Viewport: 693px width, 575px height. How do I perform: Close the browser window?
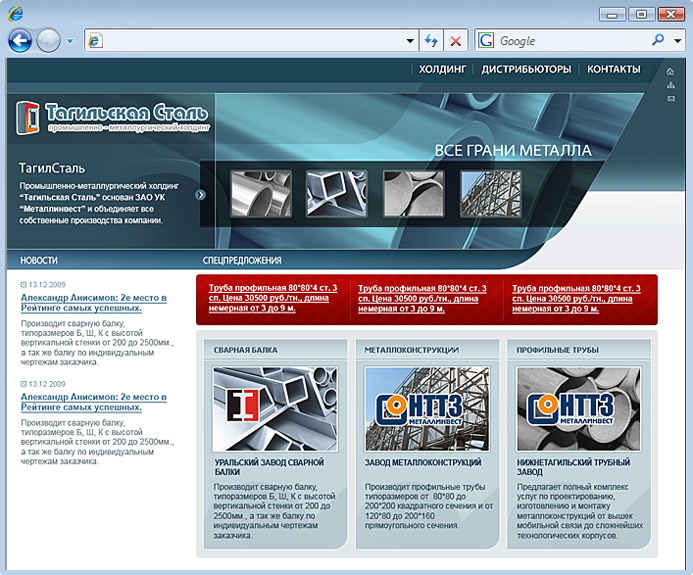(x=671, y=15)
